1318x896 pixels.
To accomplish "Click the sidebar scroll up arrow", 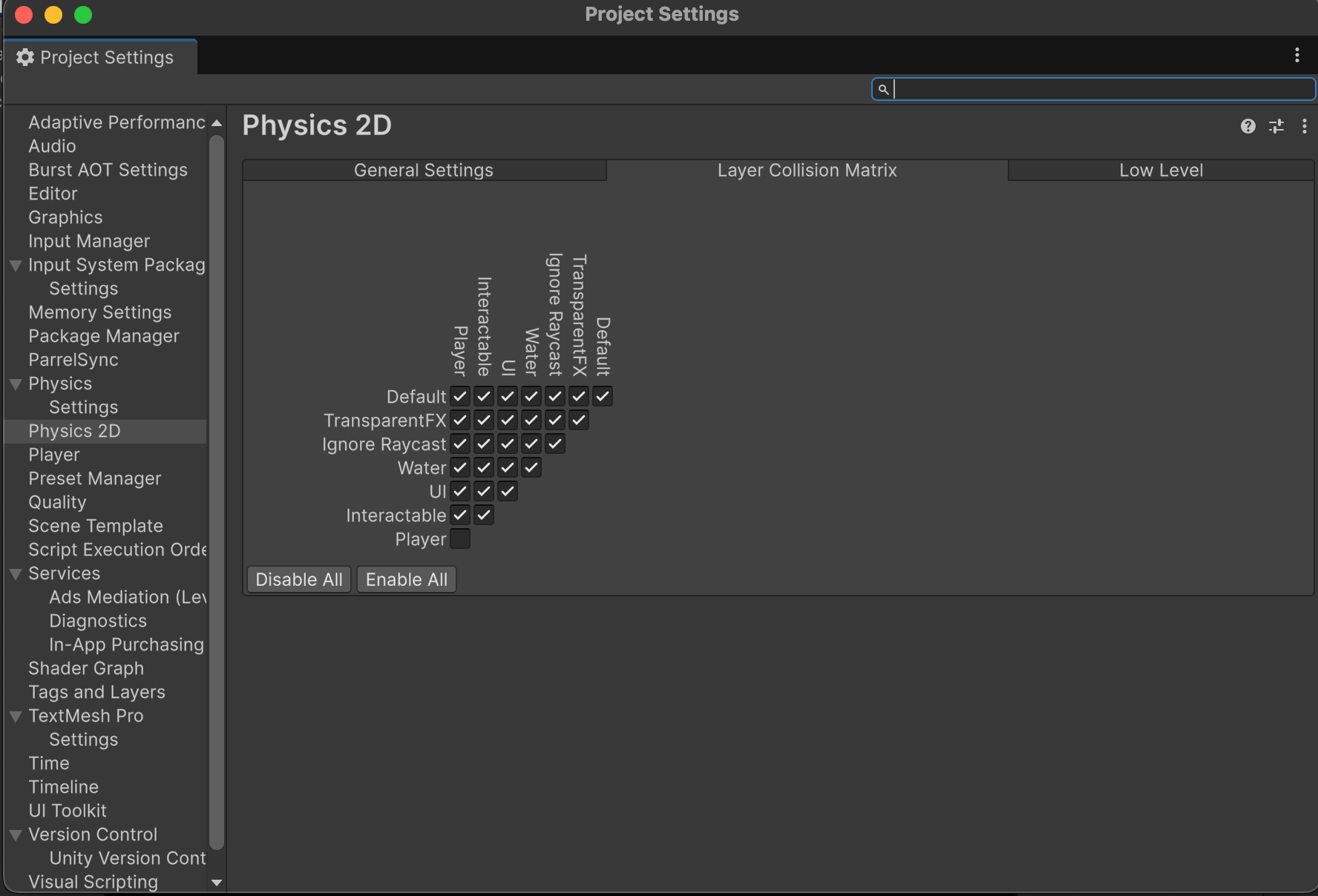I will 217,123.
